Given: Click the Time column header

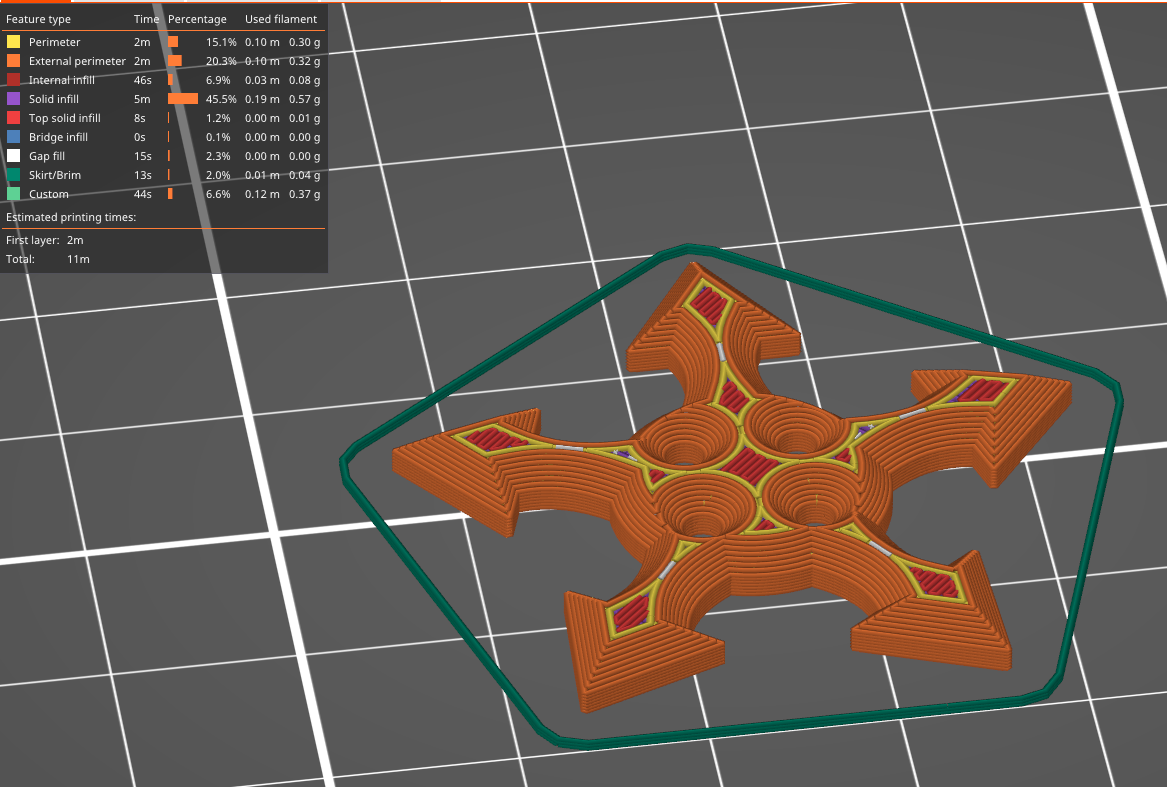Looking at the screenshot, I should click(x=147, y=19).
